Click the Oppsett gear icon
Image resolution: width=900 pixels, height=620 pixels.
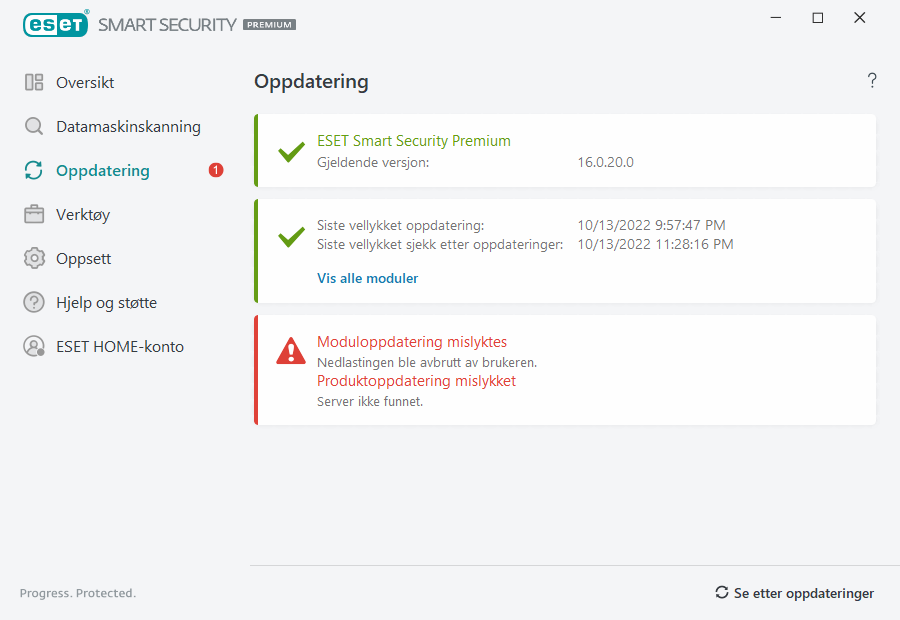coord(34,259)
